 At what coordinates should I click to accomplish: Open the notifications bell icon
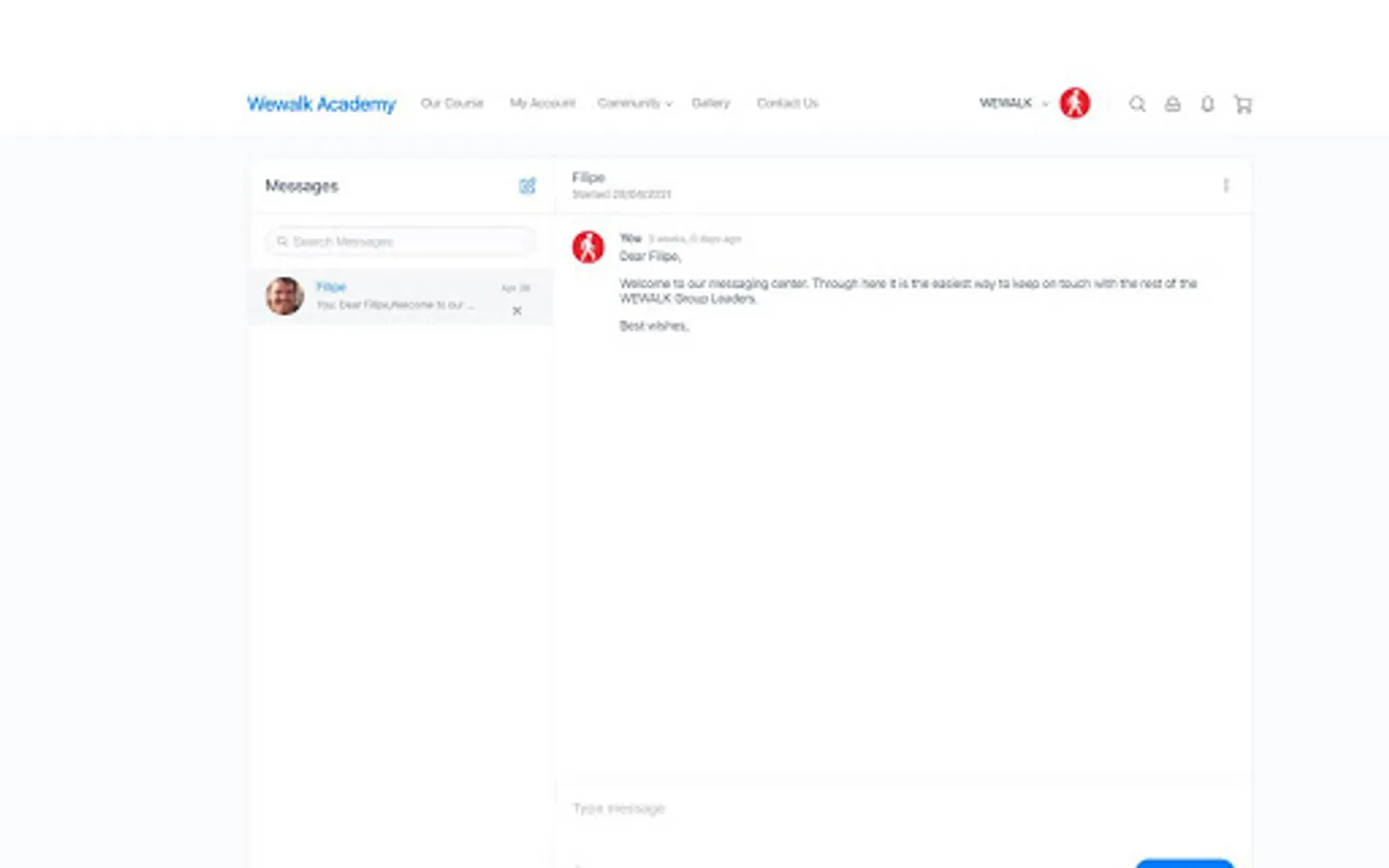point(1207,104)
